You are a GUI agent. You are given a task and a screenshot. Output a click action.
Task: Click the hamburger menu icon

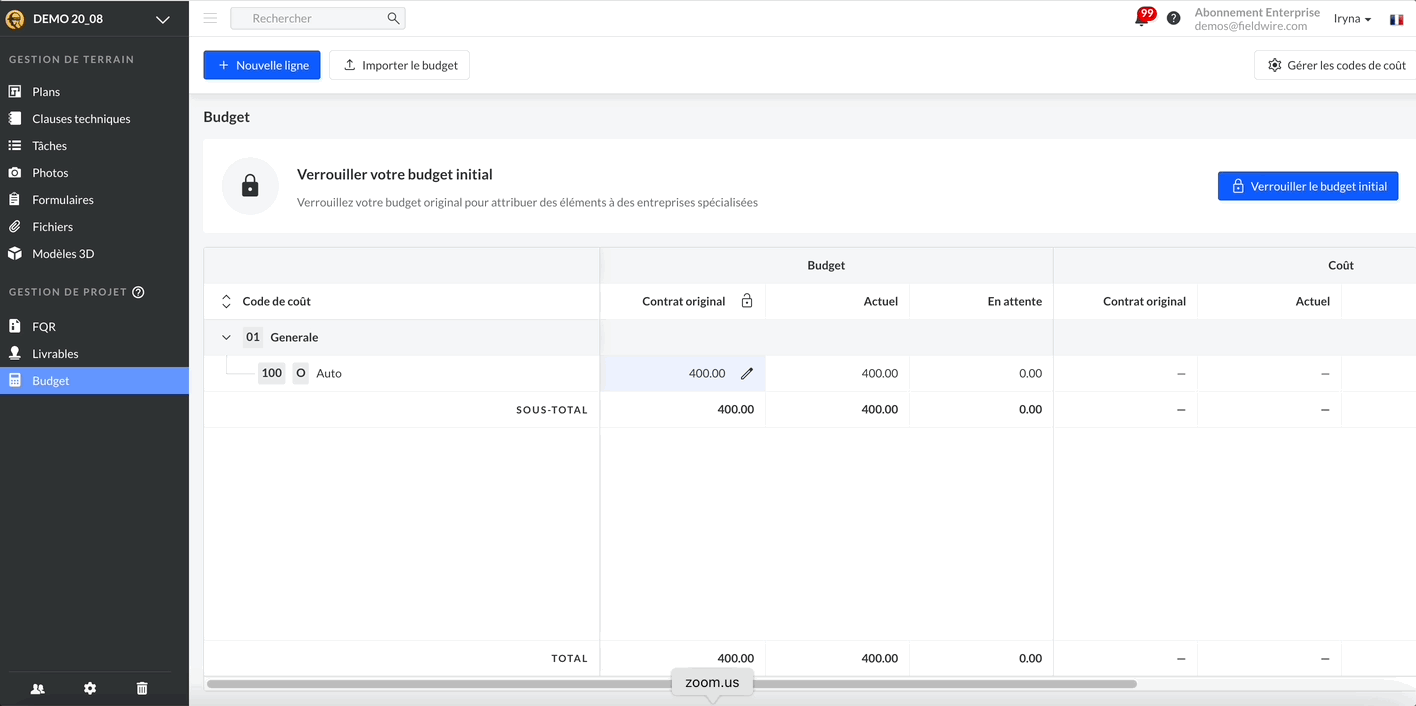point(210,18)
